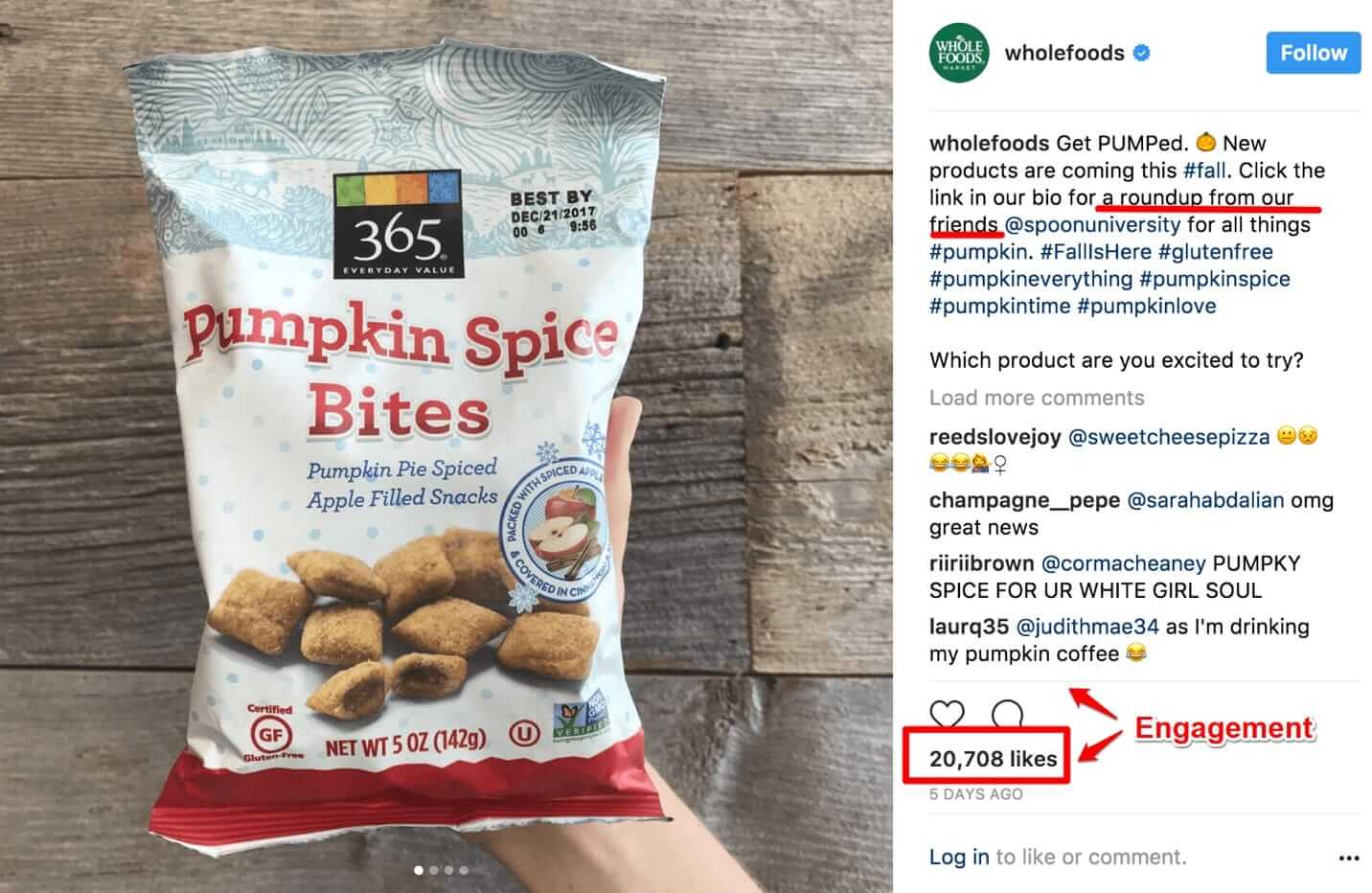
Task: View the 20,708 likes list
Action: tap(994, 759)
